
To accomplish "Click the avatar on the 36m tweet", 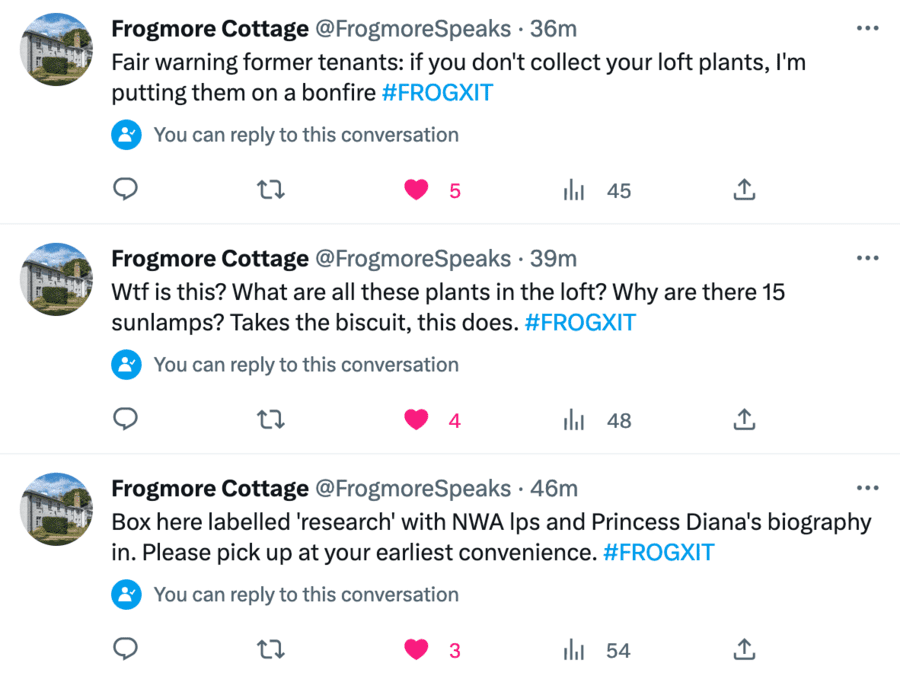I will pos(57,49).
